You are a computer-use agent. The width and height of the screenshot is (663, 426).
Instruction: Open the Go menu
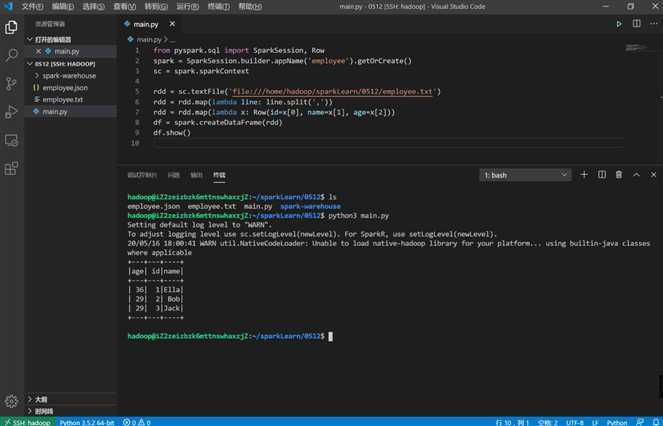coord(156,6)
